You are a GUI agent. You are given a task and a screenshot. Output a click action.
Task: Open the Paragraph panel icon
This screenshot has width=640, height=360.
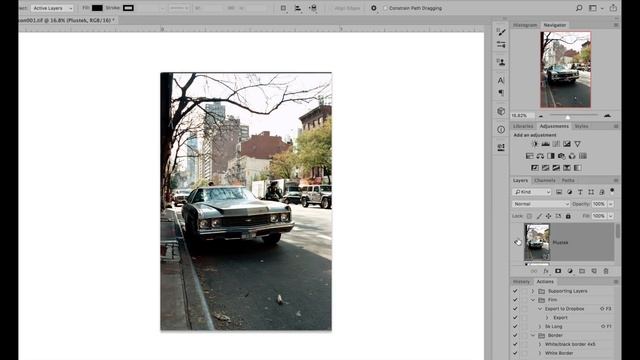point(501,93)
